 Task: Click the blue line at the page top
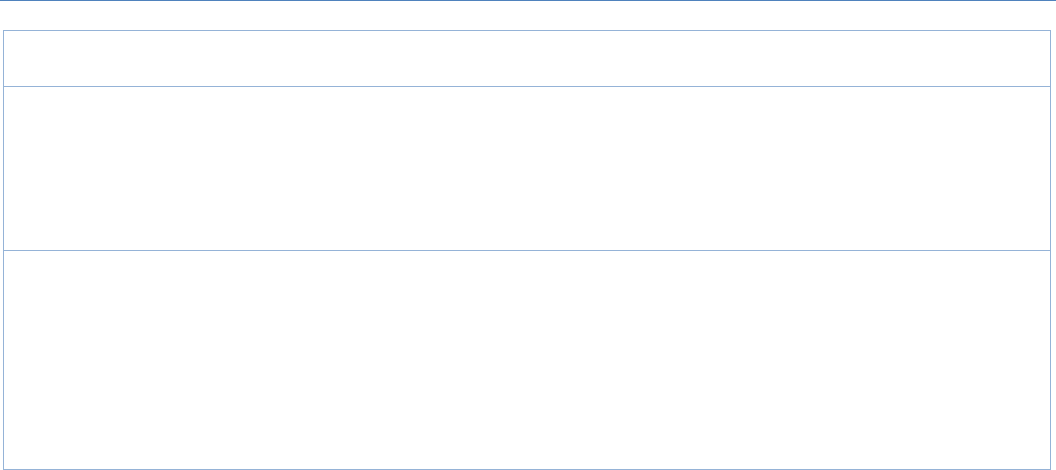(x=528, y=1)
